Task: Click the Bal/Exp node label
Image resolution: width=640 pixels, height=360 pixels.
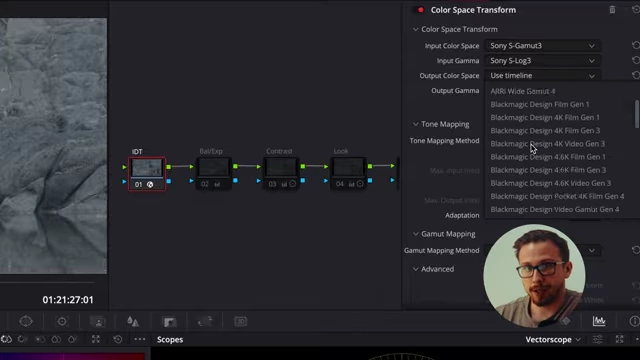Action: coord(211,151)
